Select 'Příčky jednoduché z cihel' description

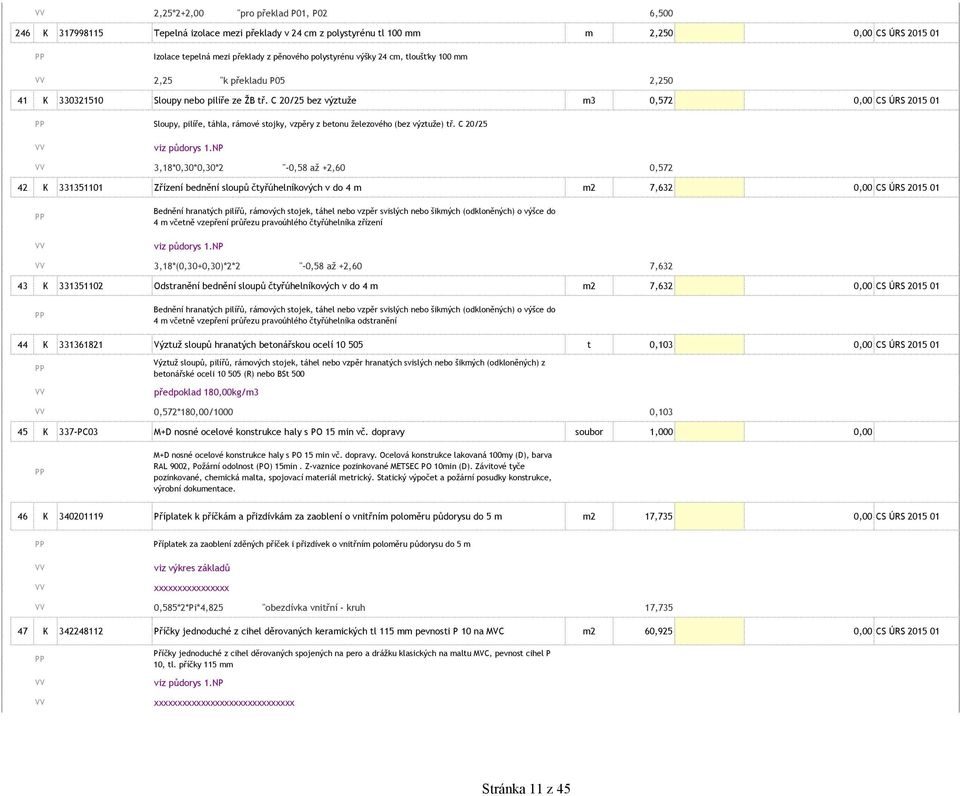point(329,631)
